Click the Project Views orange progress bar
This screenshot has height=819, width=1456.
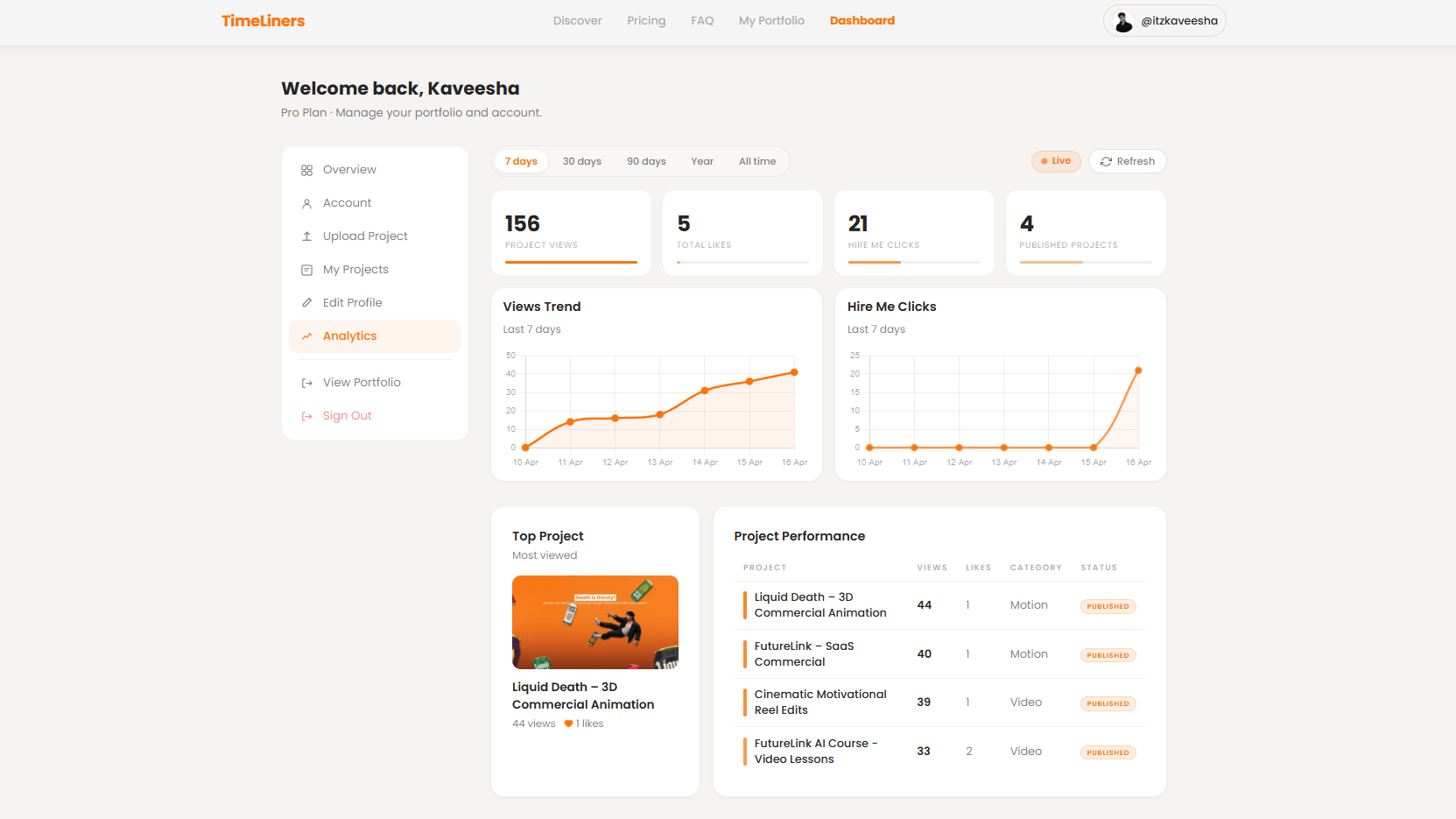click(571, 262)
